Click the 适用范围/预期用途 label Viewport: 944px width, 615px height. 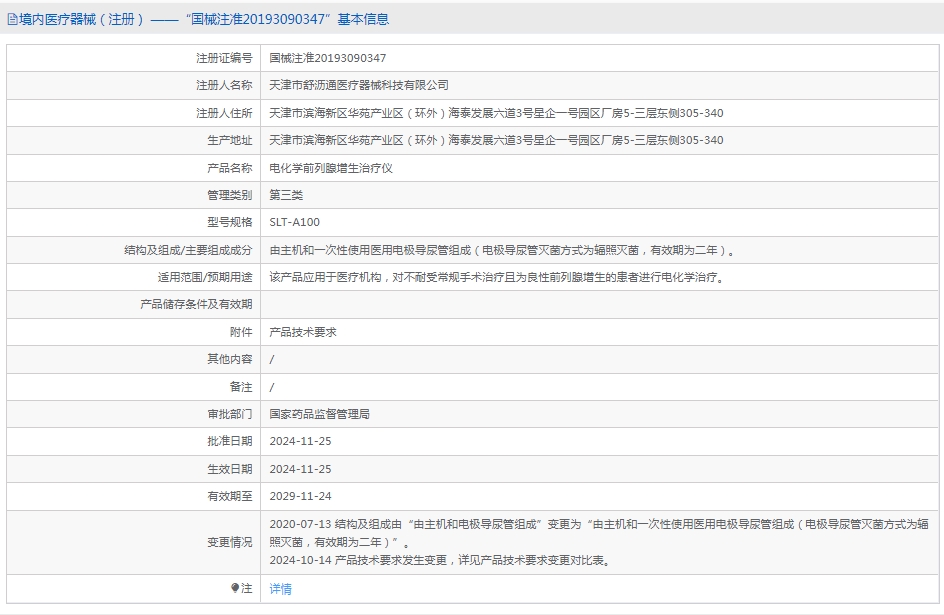(205, 277)
